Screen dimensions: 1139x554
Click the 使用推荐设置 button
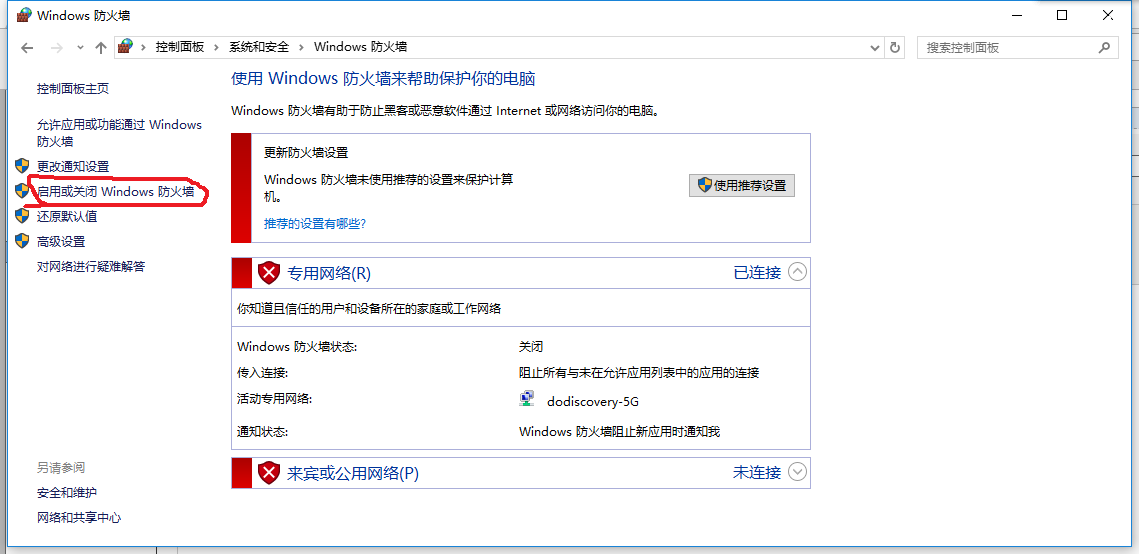[x=742, y=185]
